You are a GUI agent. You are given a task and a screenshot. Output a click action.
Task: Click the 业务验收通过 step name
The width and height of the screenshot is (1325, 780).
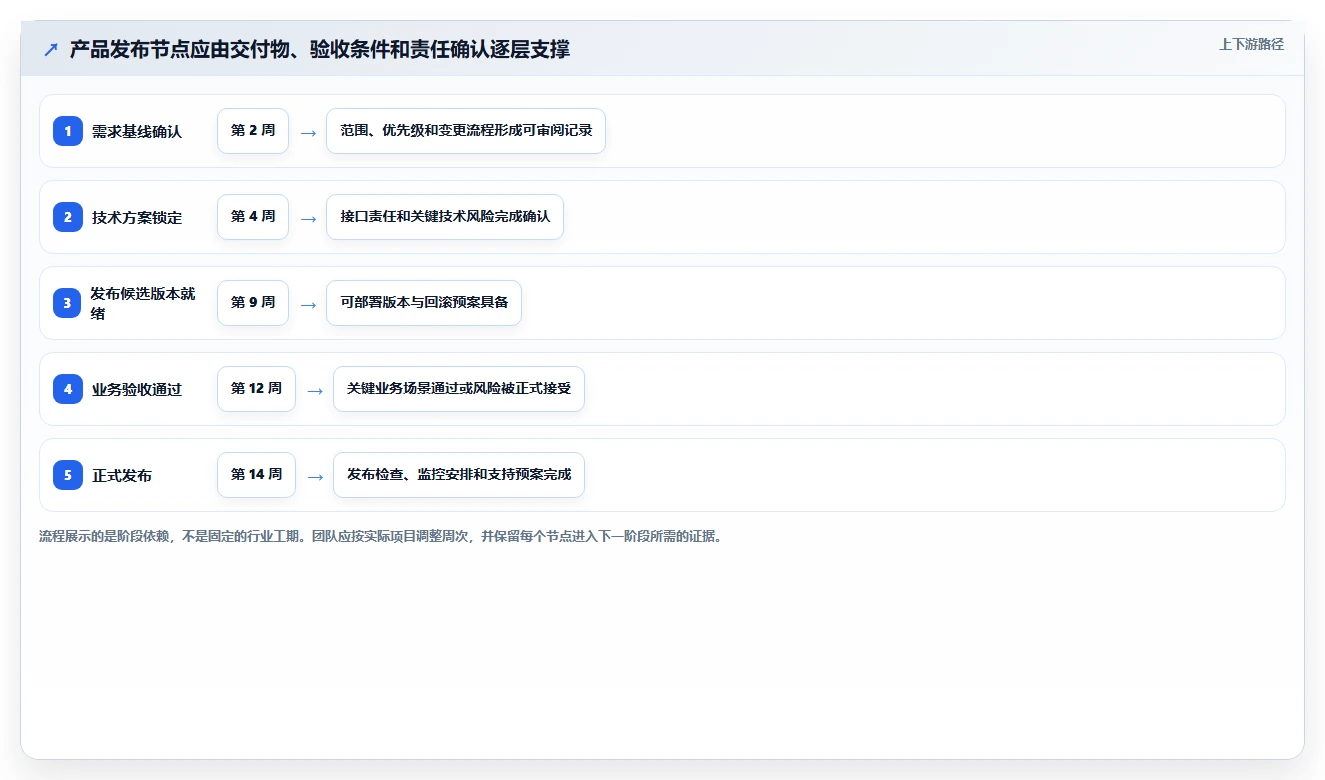coord(137,389)
